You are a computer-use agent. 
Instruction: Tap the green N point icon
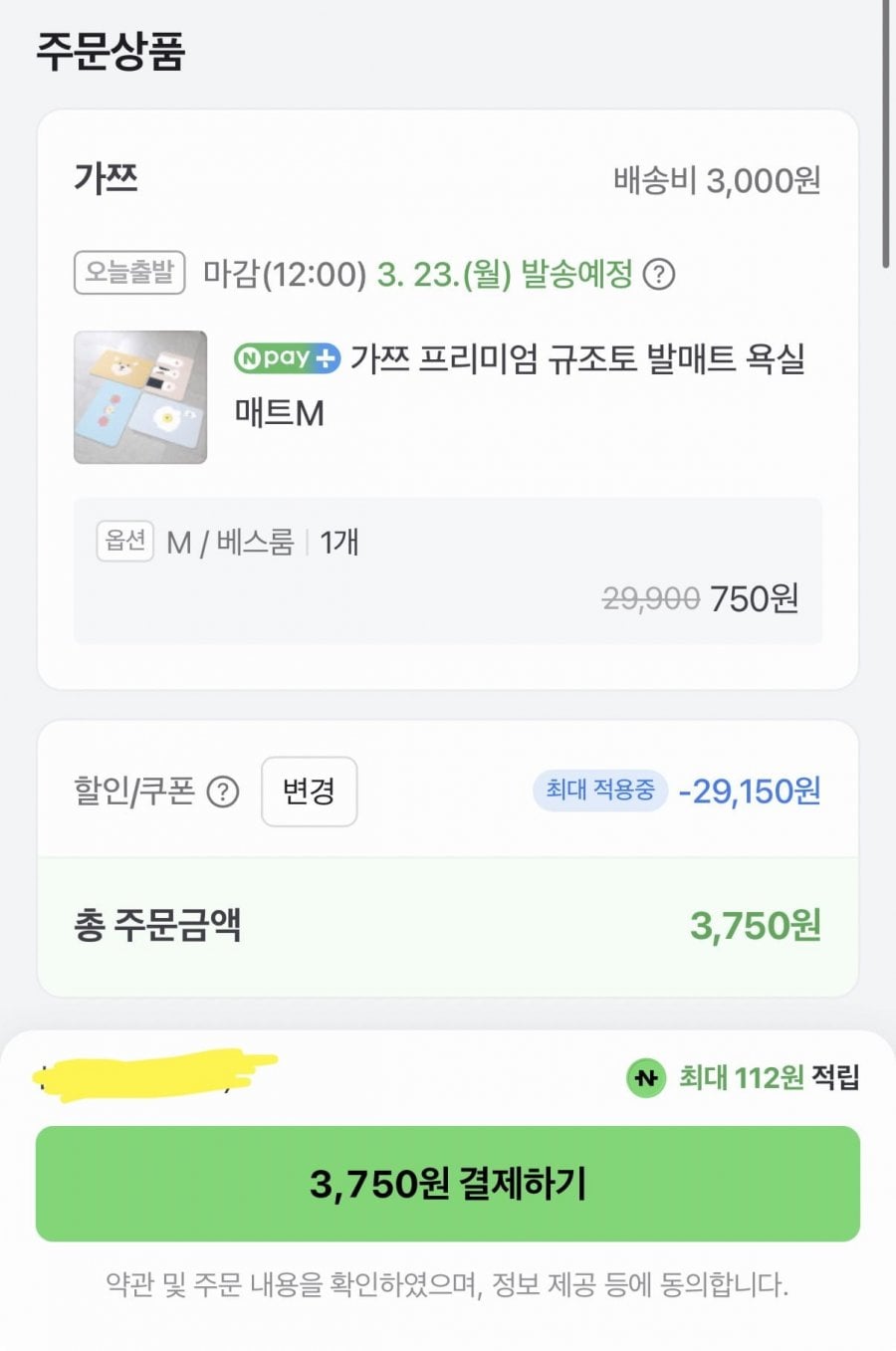pos(646,1077)
